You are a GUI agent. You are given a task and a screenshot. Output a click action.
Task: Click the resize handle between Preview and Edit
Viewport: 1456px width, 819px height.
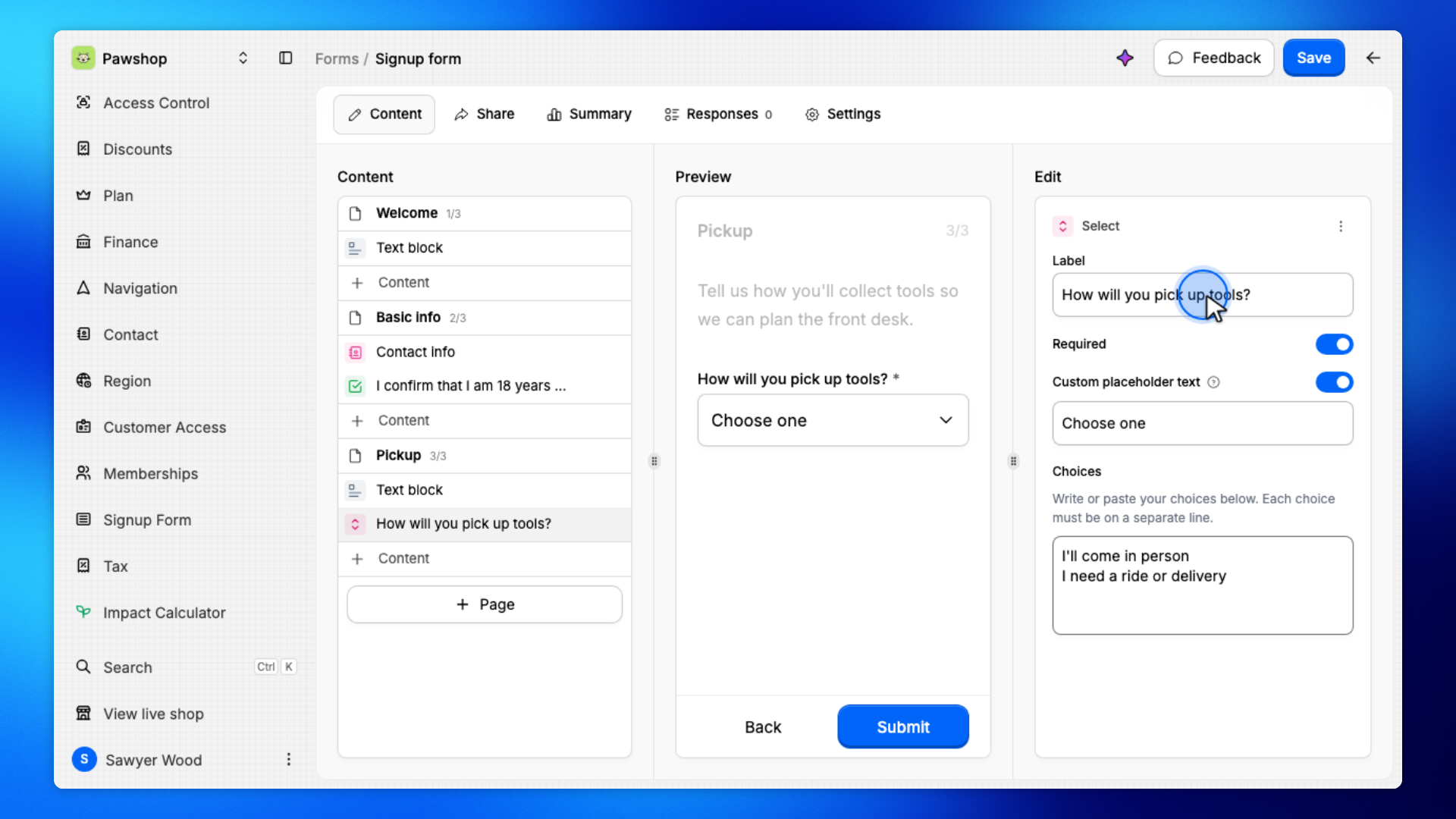point(1013,461)
